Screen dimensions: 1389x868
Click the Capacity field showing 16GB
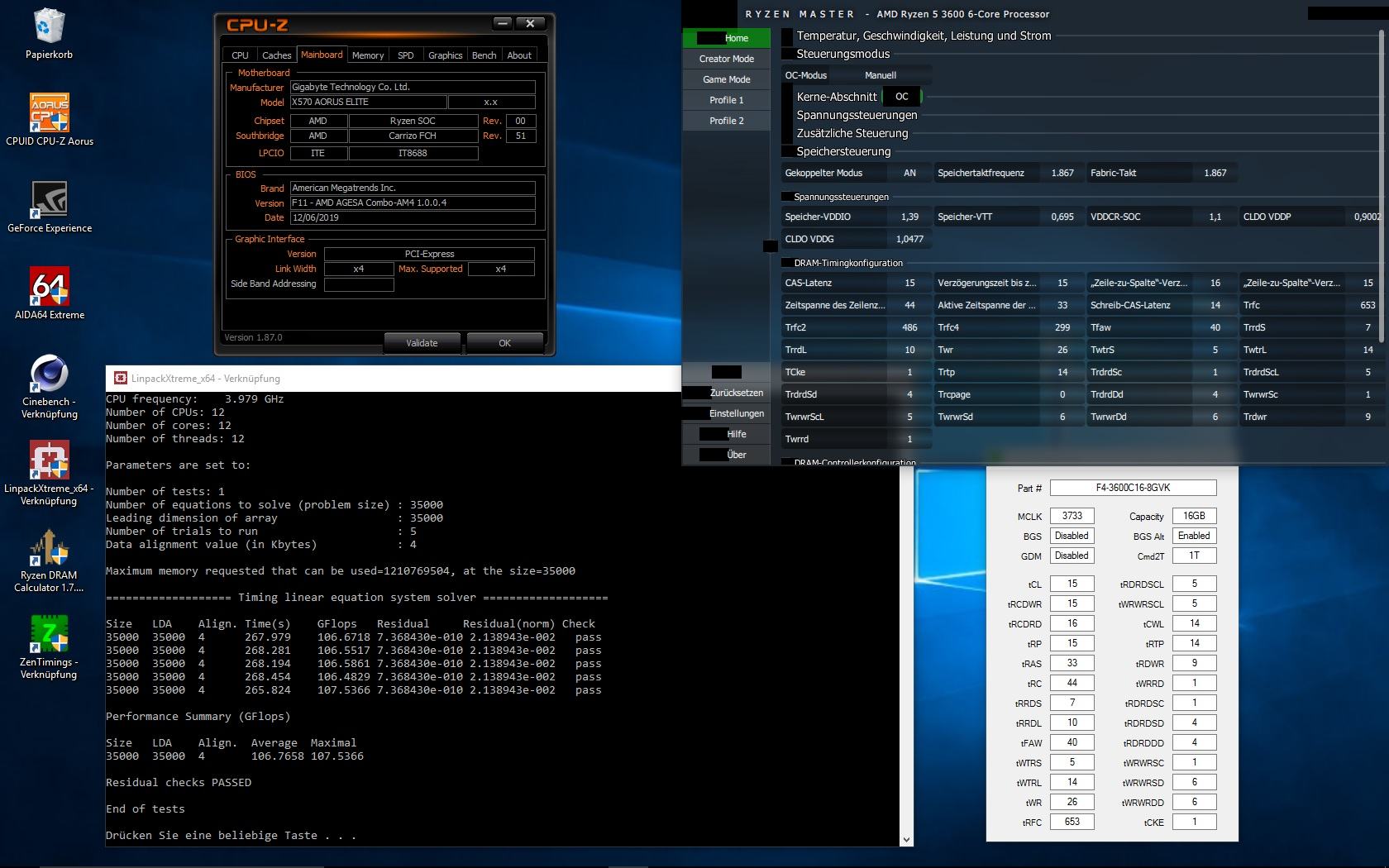click(x=1194, y=516)
